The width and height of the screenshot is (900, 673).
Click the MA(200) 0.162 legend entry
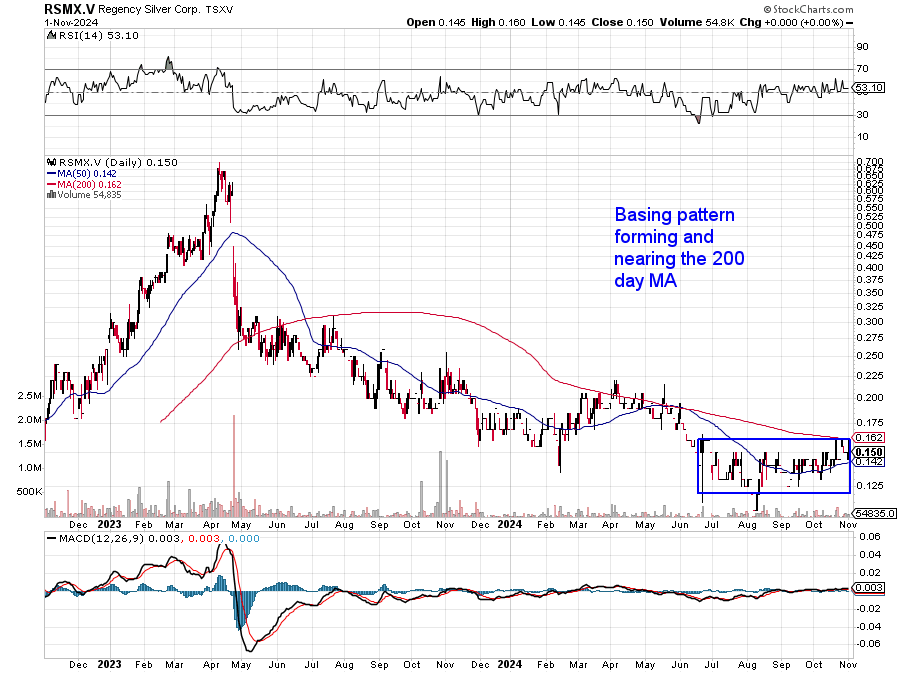[84, 184]
